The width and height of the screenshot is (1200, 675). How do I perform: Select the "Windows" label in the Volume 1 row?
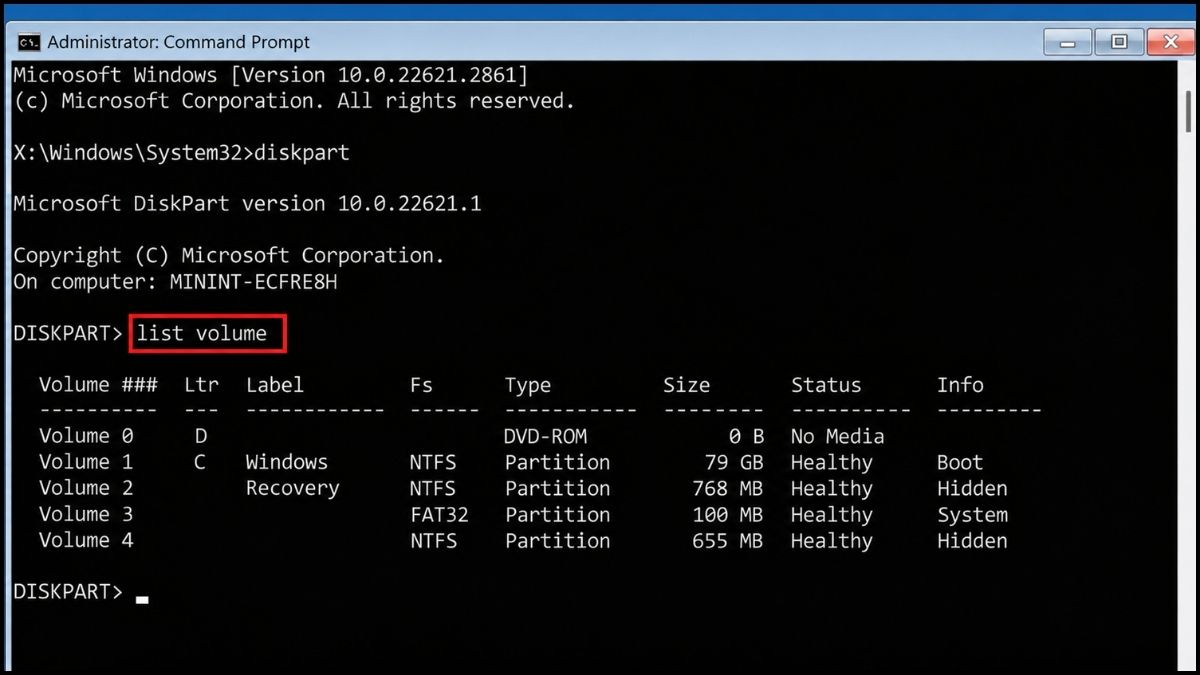point(287,462)
